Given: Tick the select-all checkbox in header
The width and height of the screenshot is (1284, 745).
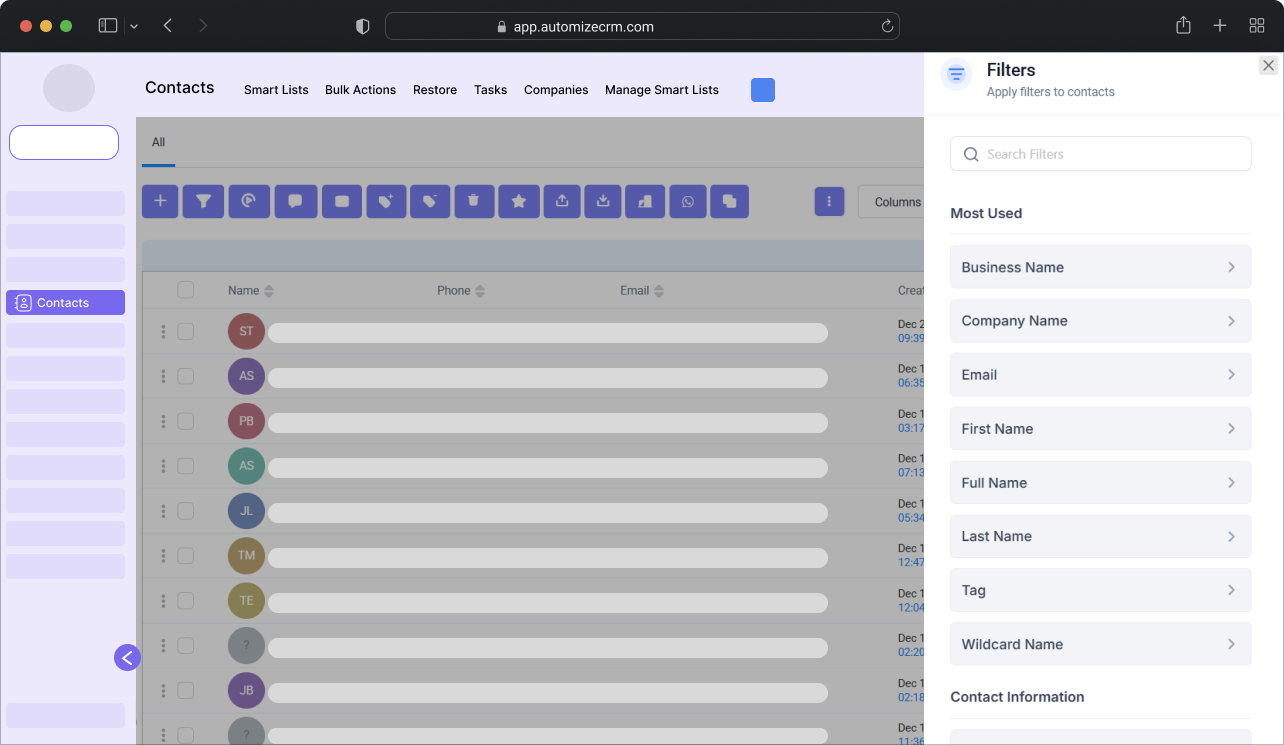Looking at the screenshot, I should point(186,290).
